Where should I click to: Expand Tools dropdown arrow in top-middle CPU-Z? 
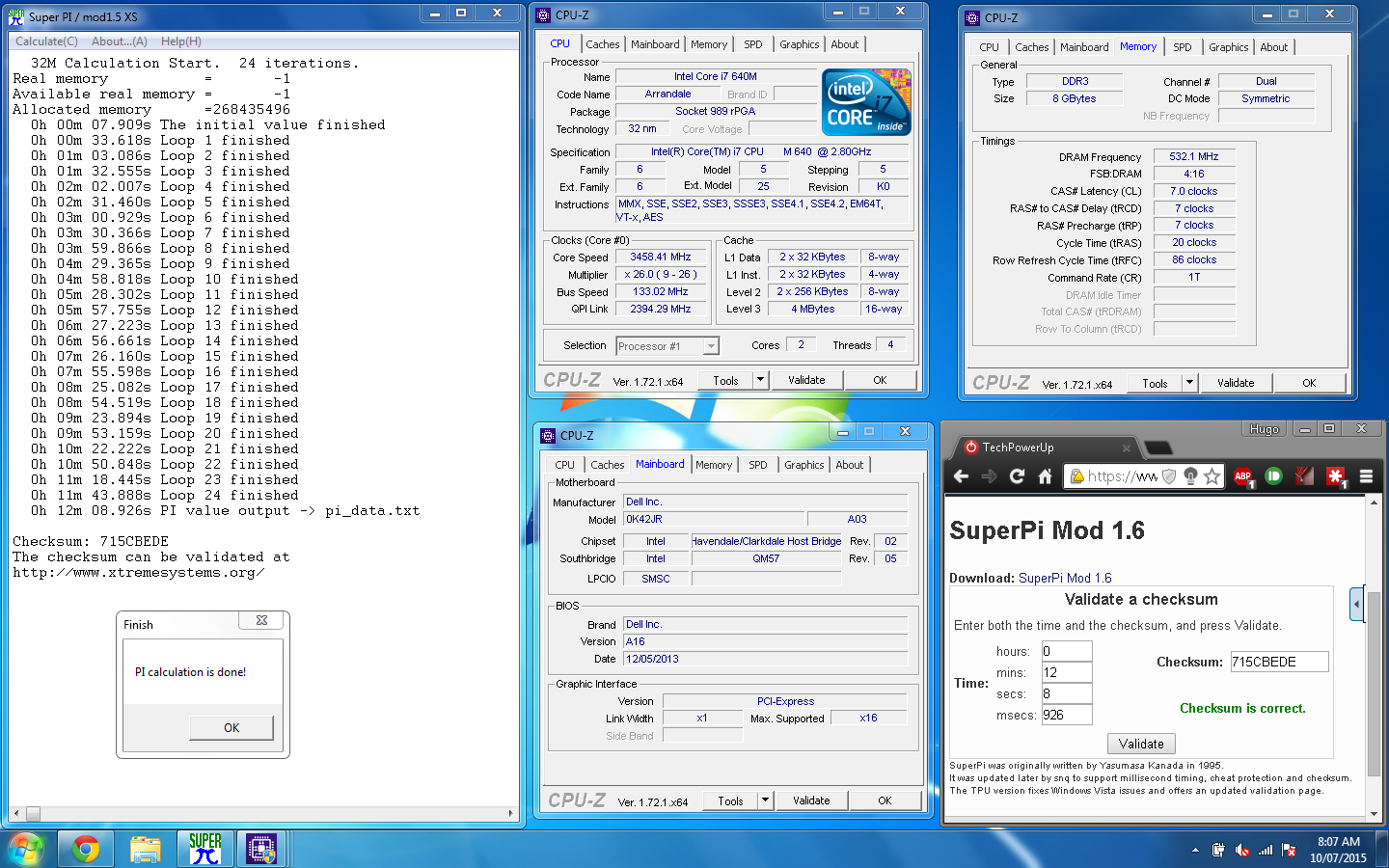point(760,380)
